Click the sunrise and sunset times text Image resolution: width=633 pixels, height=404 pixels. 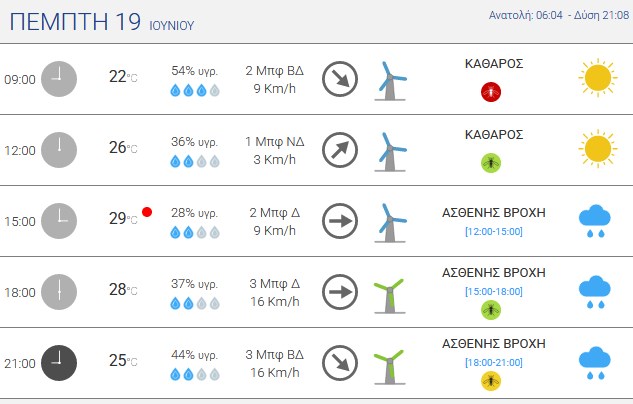[x=559, y=15]
